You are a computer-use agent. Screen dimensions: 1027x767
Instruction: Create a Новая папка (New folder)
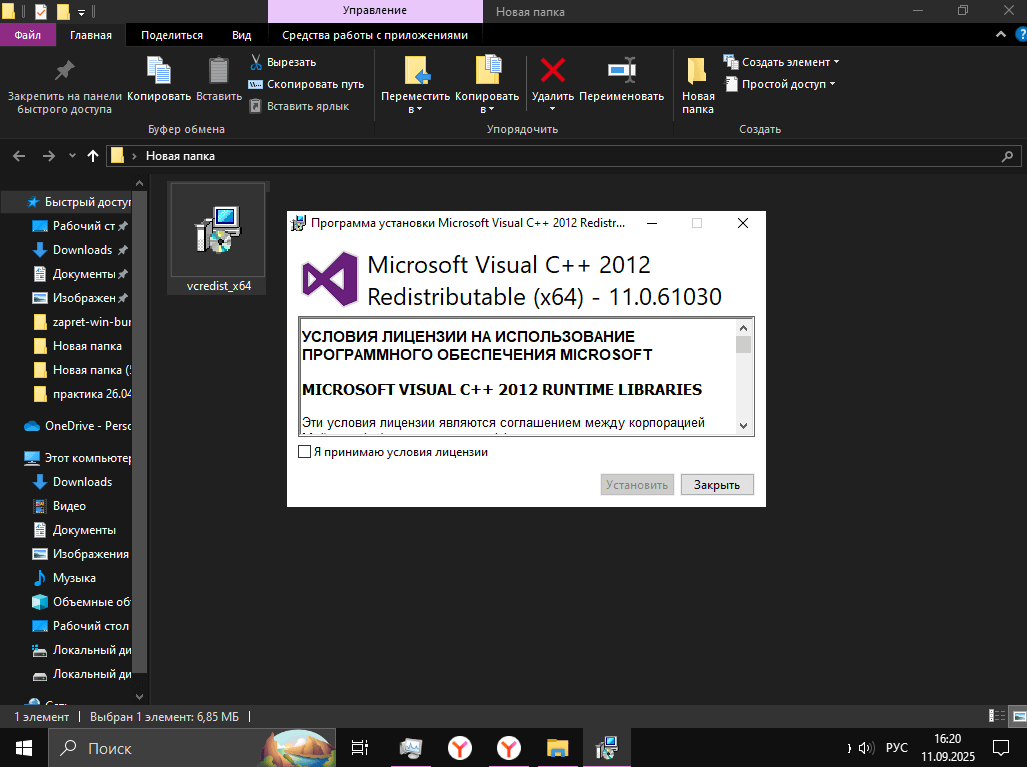[698, 85]
